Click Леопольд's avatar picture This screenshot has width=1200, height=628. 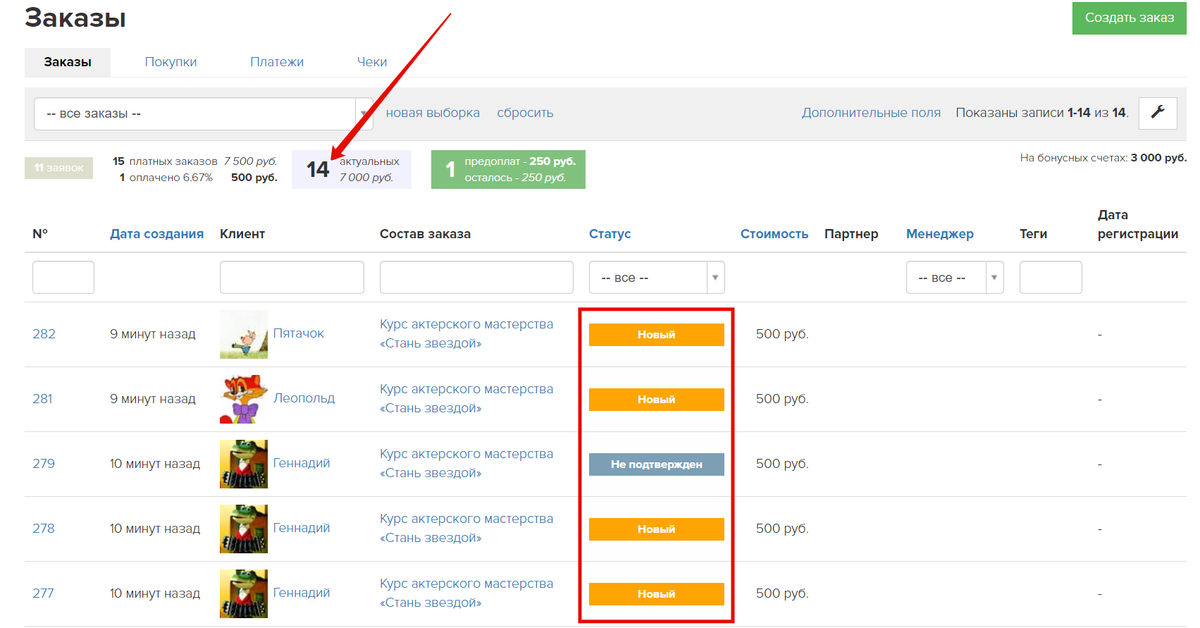coord(244,399)
